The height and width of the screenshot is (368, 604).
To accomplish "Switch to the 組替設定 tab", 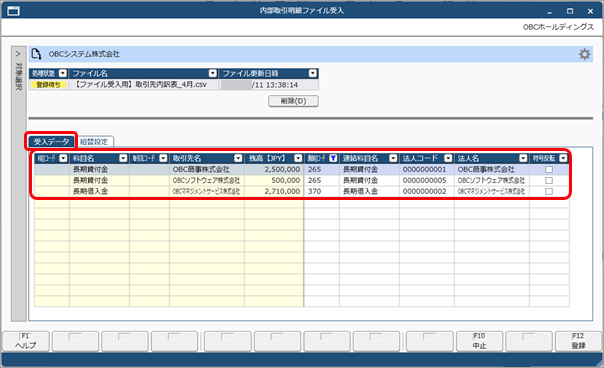I will pos(94,142).
